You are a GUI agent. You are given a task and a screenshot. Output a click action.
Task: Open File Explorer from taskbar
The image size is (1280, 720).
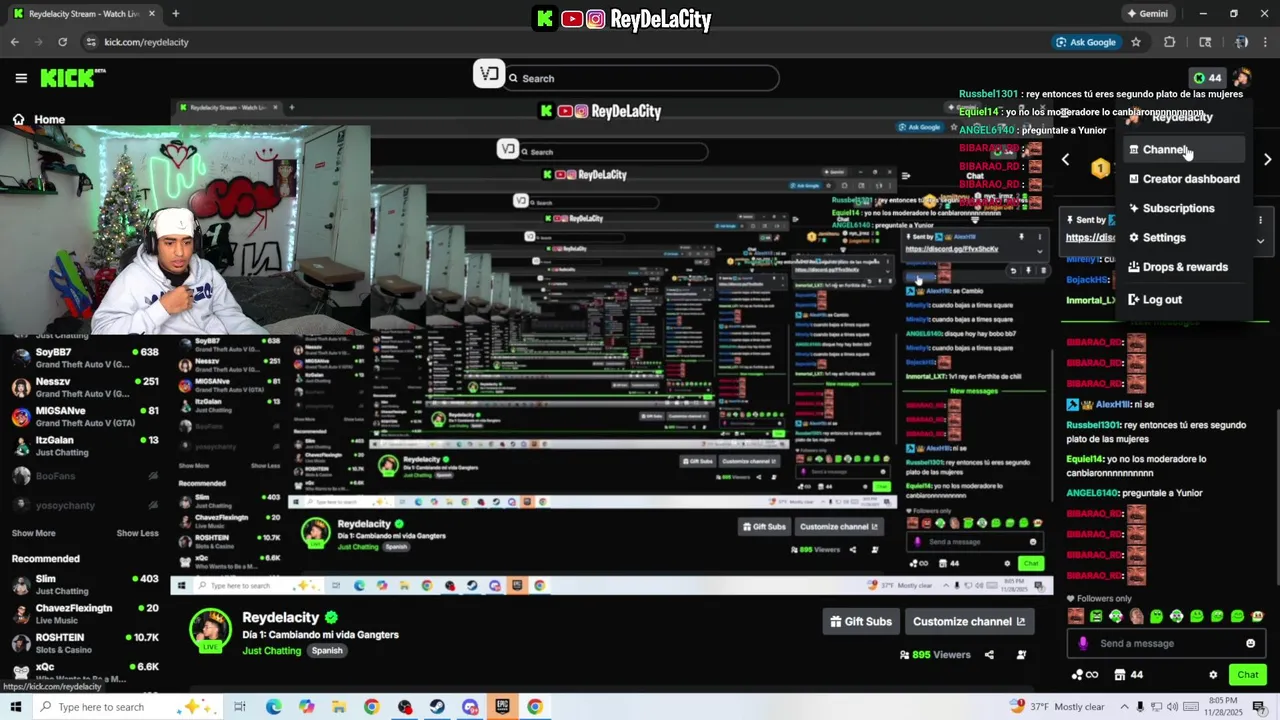click(x=338, y=707)
